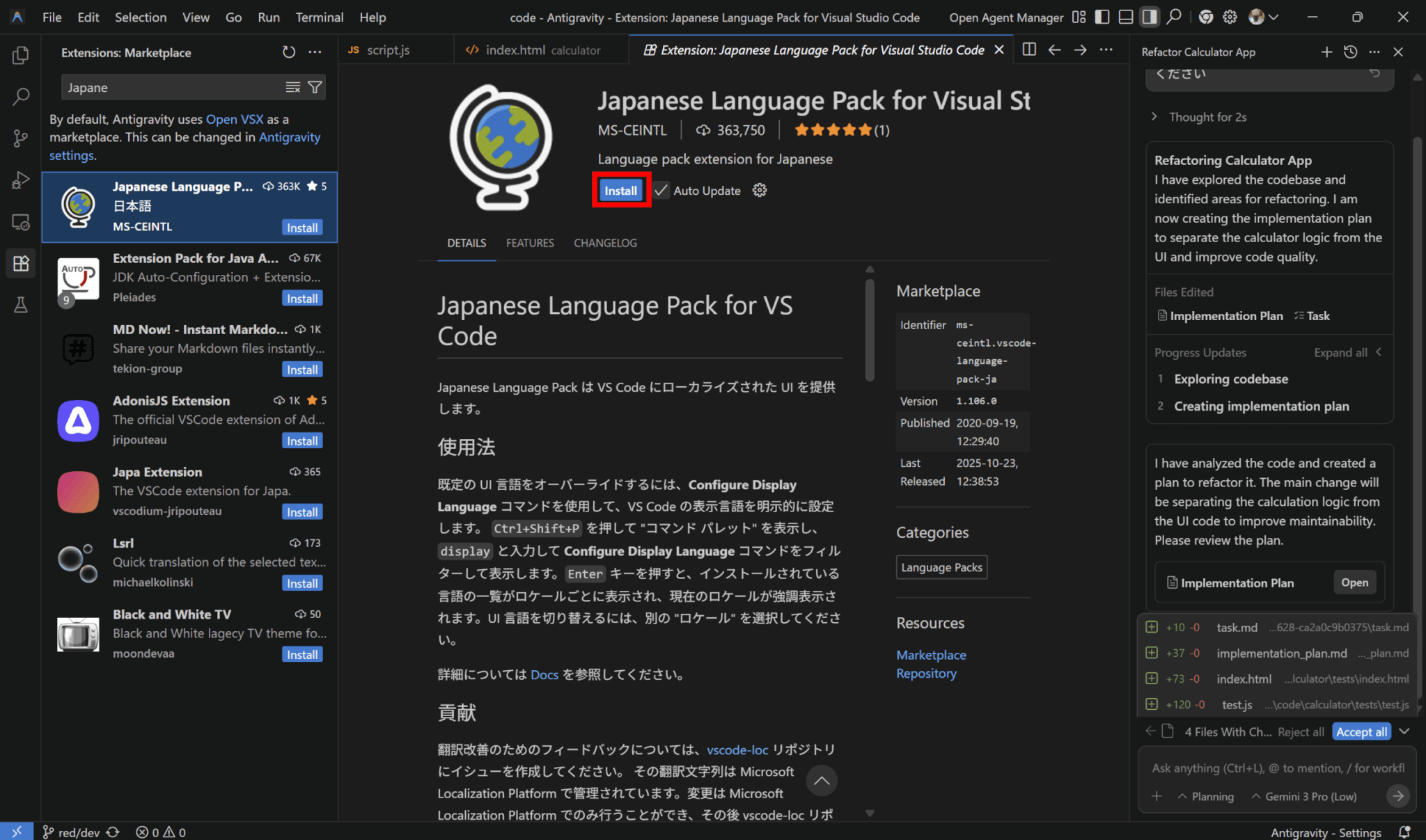Click the Accept all button
Screen dimensions: 1426x840
coord(1361,731)
